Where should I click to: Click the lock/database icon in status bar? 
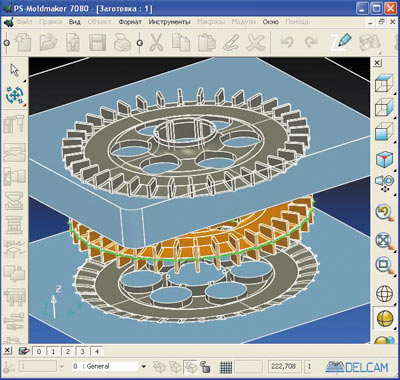206,368
